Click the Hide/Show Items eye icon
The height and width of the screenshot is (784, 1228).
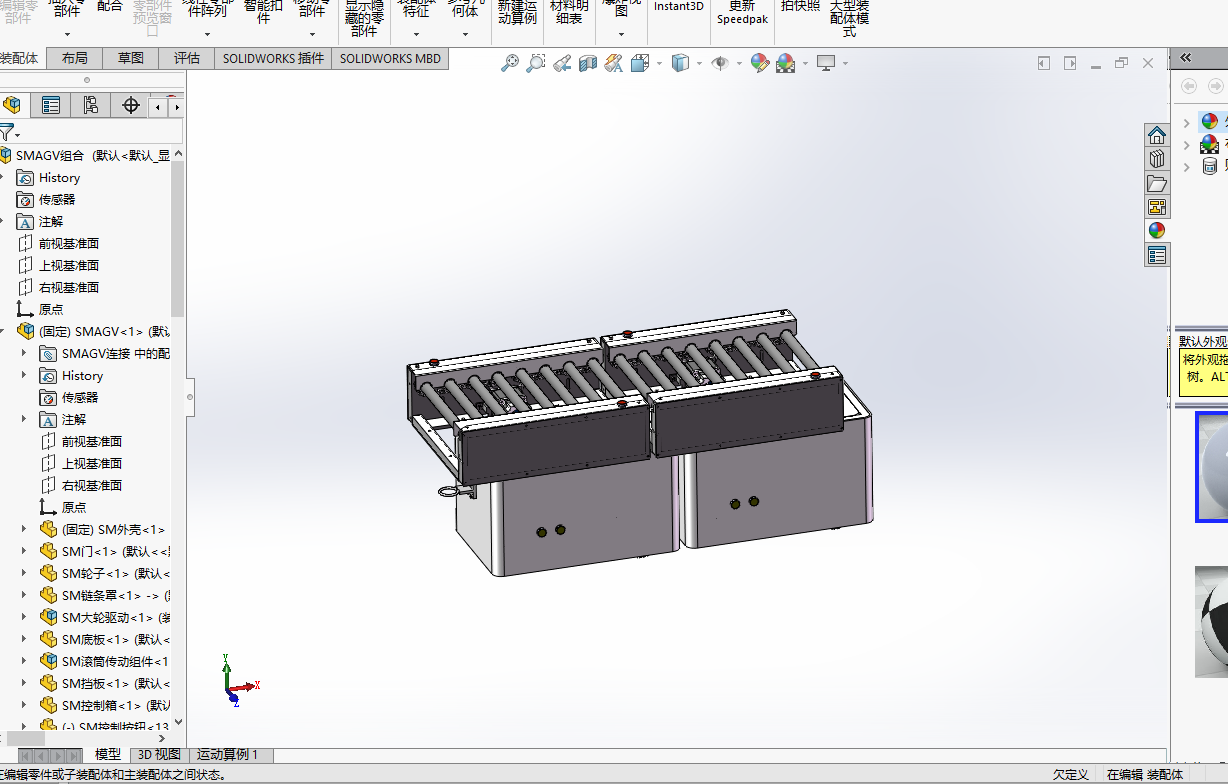[x=720, y=63]
